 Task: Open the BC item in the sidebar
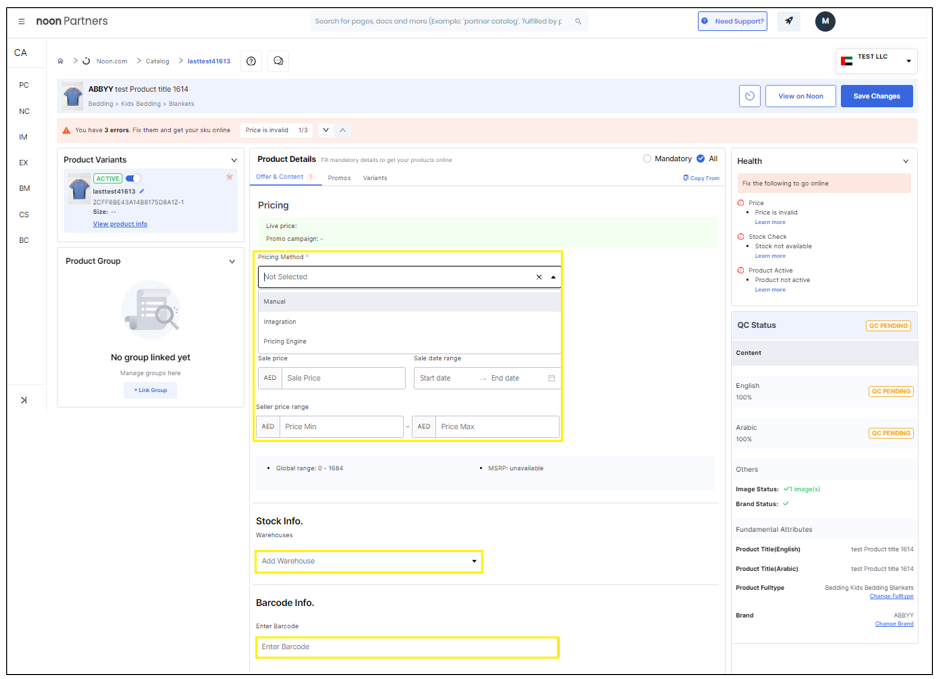tap(24, 240)
